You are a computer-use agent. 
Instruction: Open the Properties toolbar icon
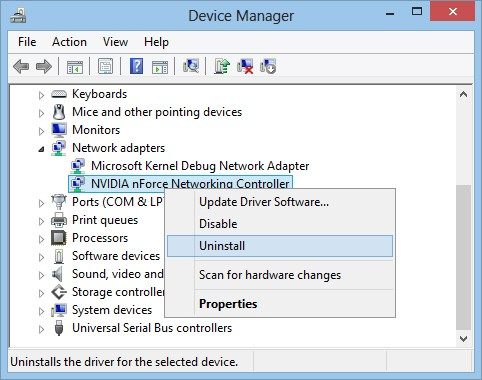pyautogui.click(x=105, y=66)
